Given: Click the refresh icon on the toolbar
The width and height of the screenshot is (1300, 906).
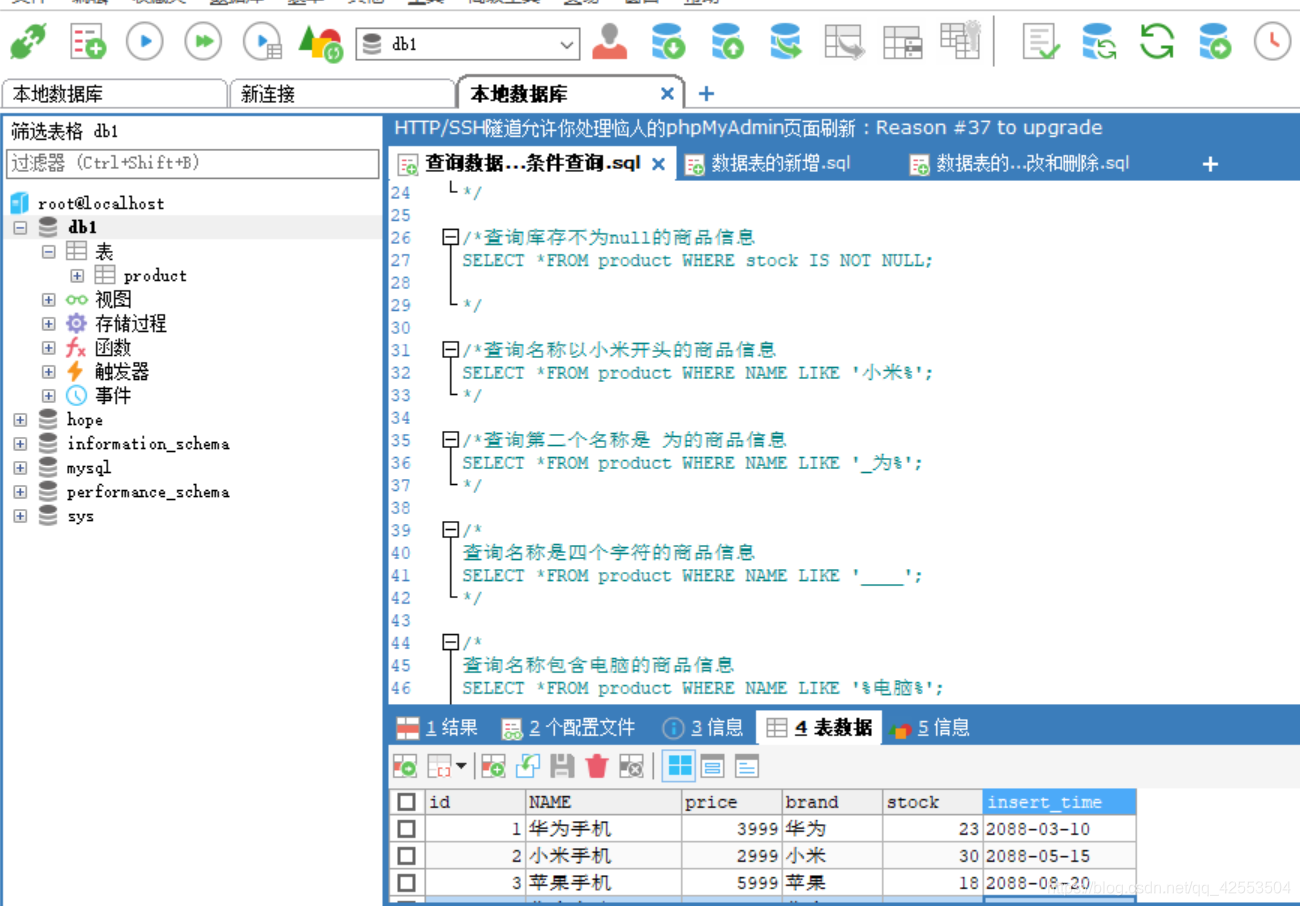Looking at the screenshot, I should click(1156, 43).
